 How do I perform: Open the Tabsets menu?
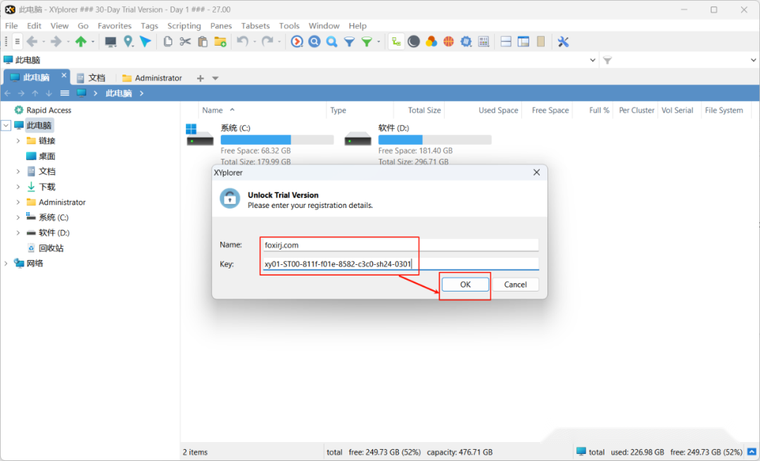pyautogui.click(x=255, y=26)
